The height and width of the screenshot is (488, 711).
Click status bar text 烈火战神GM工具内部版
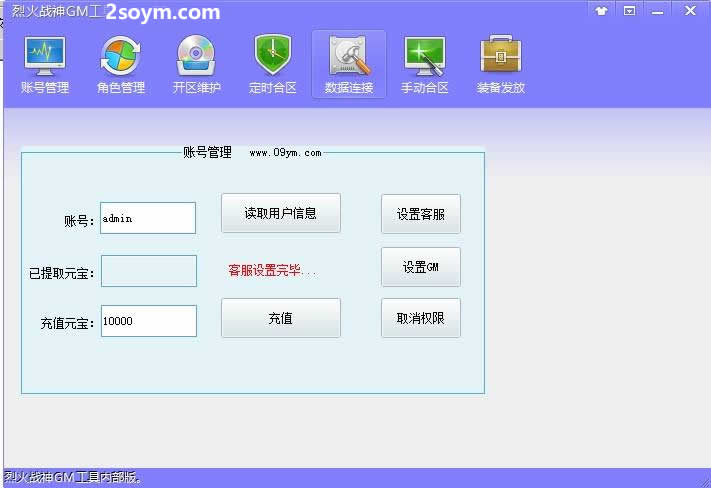[x=73, y=477]
